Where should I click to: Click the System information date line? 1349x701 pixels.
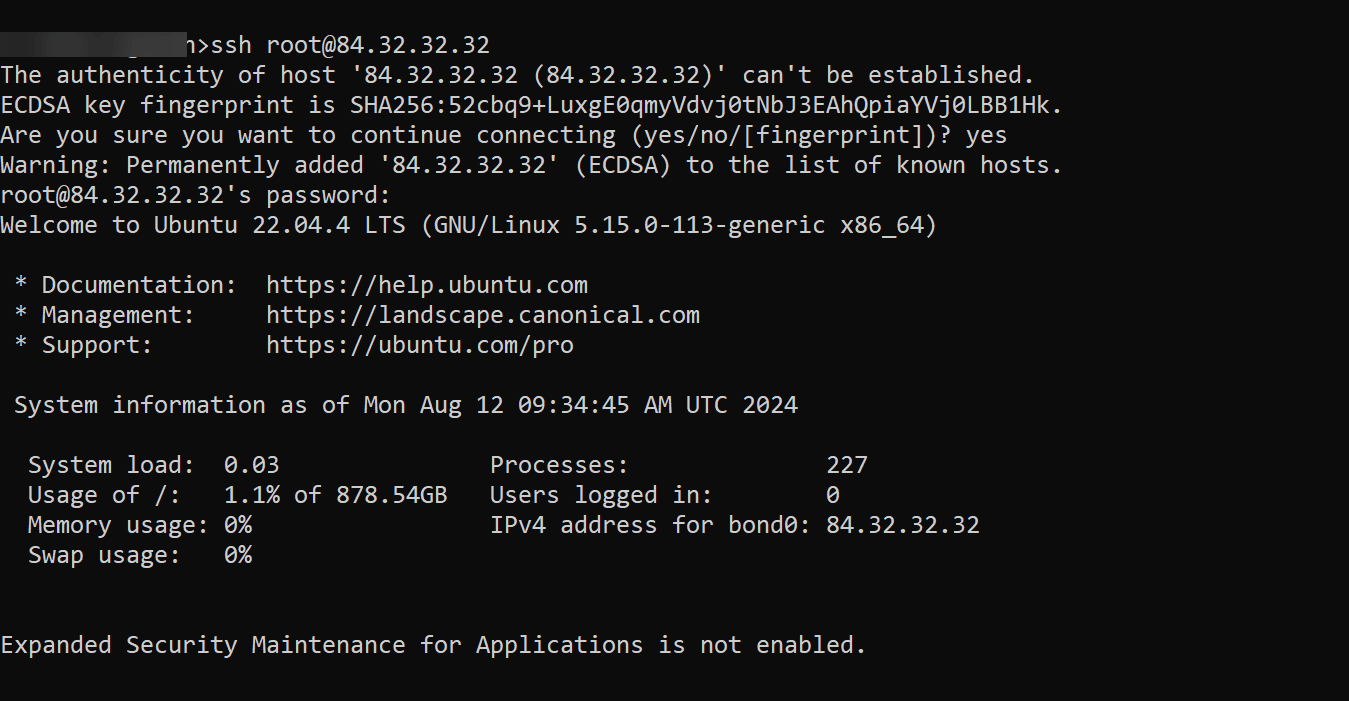click(405, 405)
